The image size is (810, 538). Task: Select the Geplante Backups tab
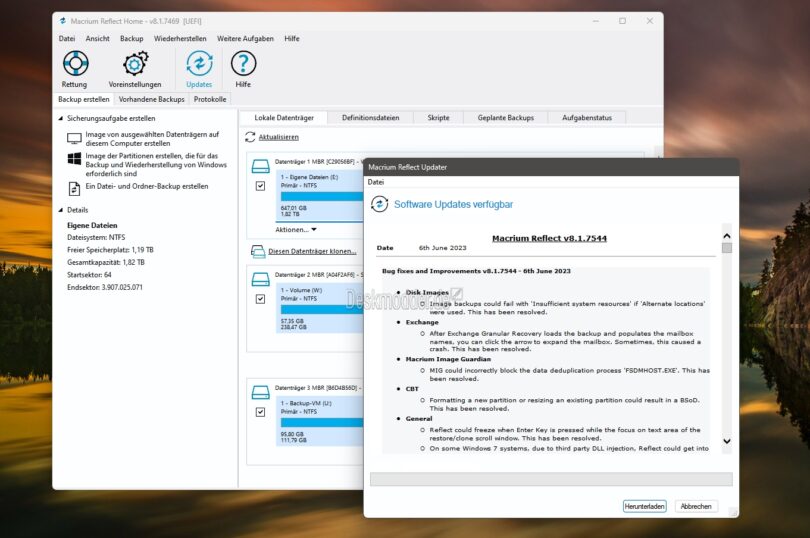(506, 118)
